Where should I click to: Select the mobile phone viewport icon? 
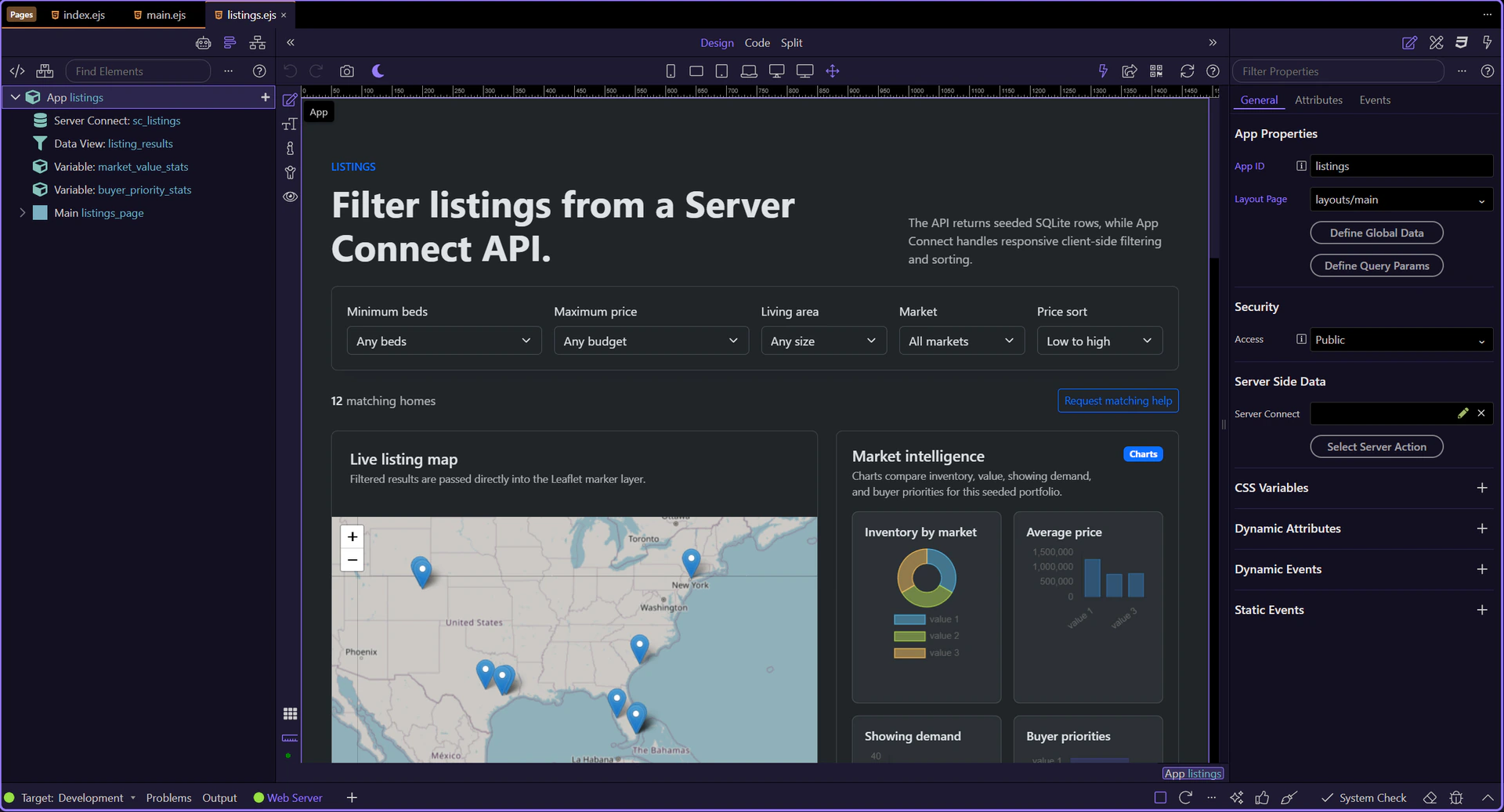tap(671, 71)
